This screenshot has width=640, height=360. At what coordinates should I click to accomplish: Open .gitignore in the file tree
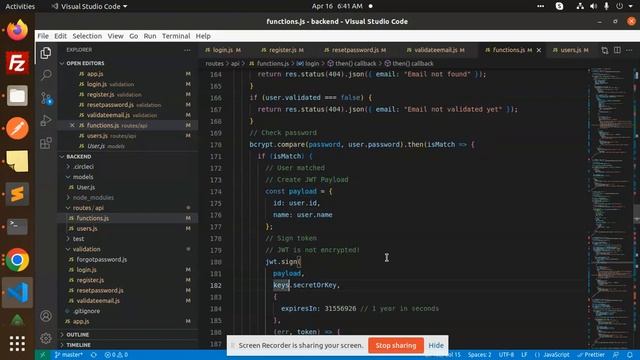click(x=87, y=311)
